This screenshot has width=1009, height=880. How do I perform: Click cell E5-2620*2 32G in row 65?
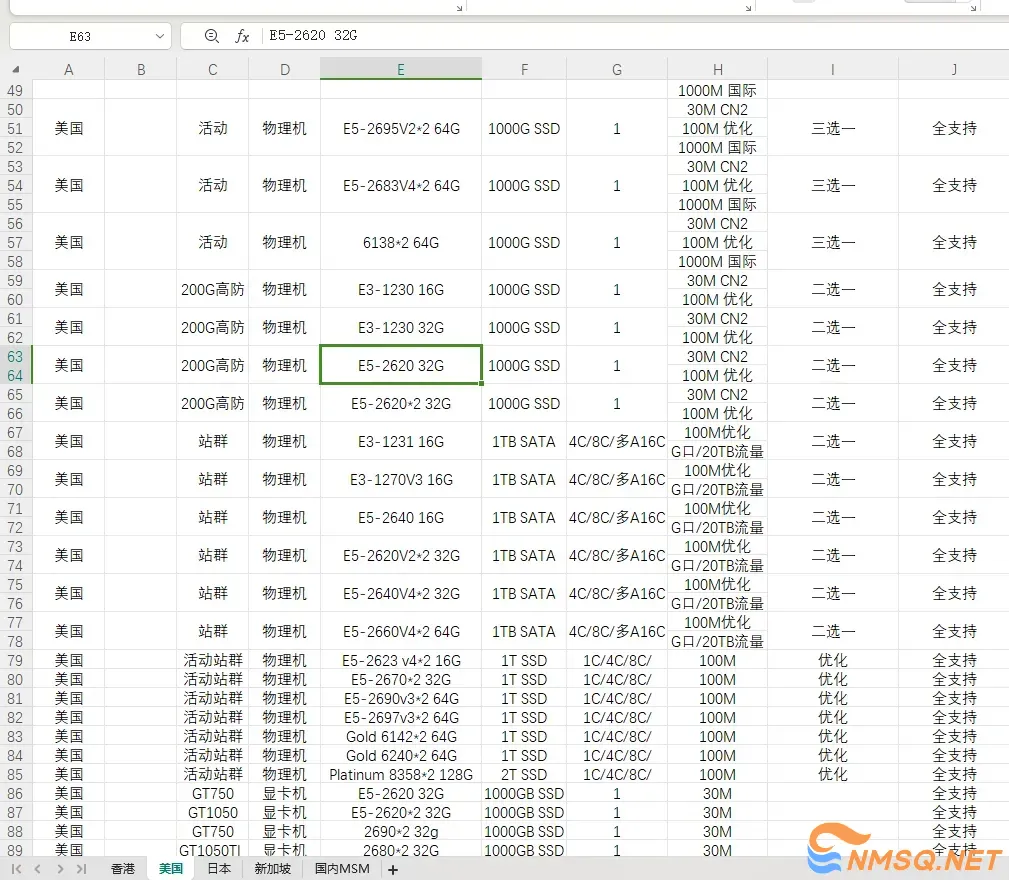[x=401, y=404]
